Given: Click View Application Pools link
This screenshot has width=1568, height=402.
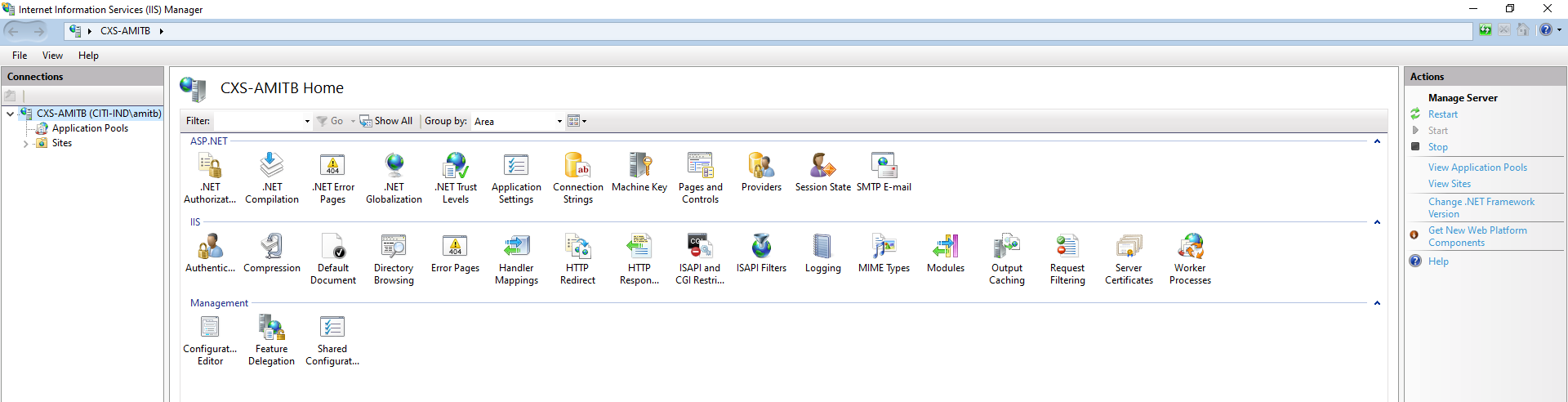Looking at the screenshot, I should [1477, 167].
